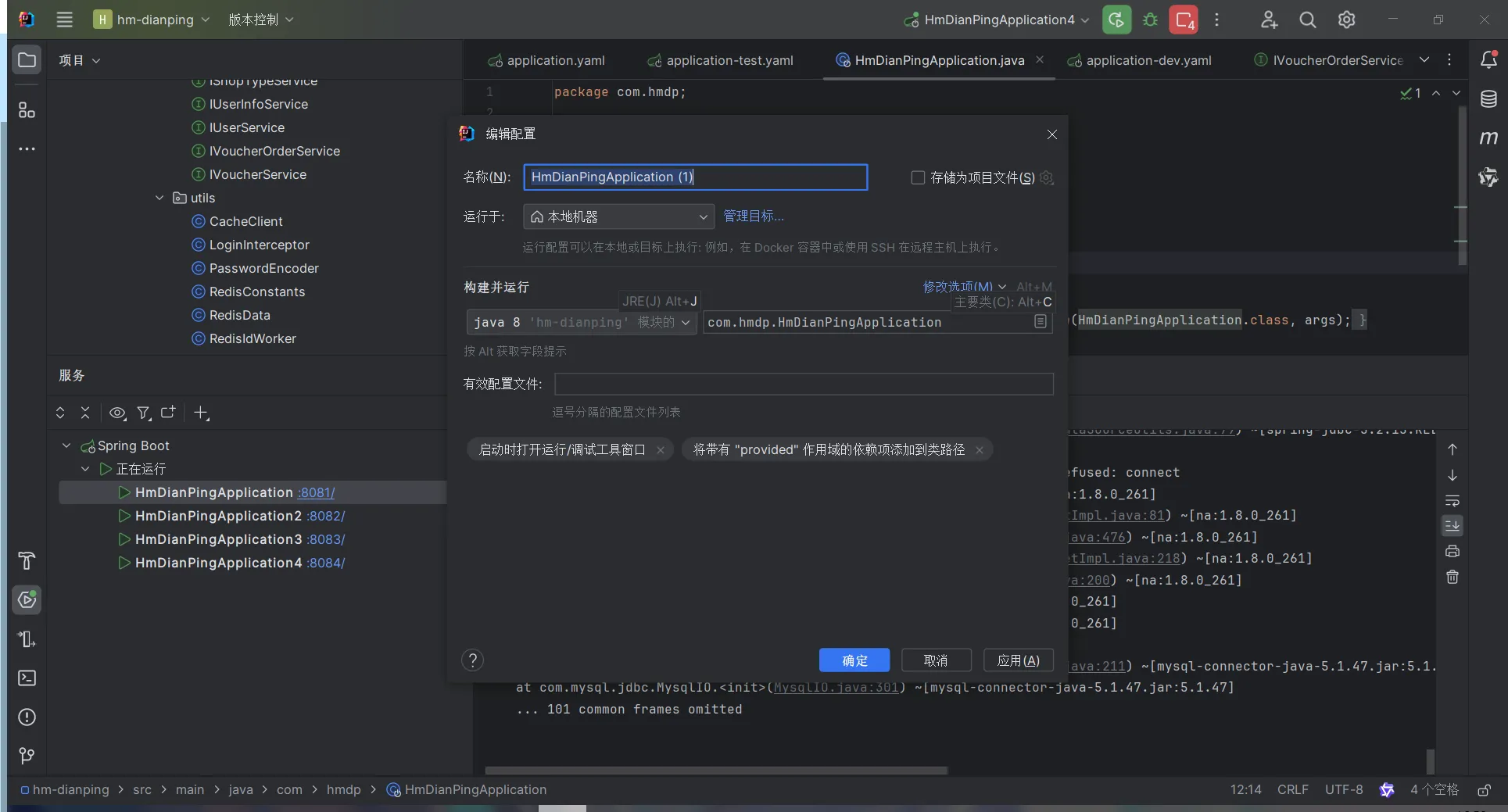Toggle the Services view options eye icon
Viewport: 1508px width, 812px height.
117,413
